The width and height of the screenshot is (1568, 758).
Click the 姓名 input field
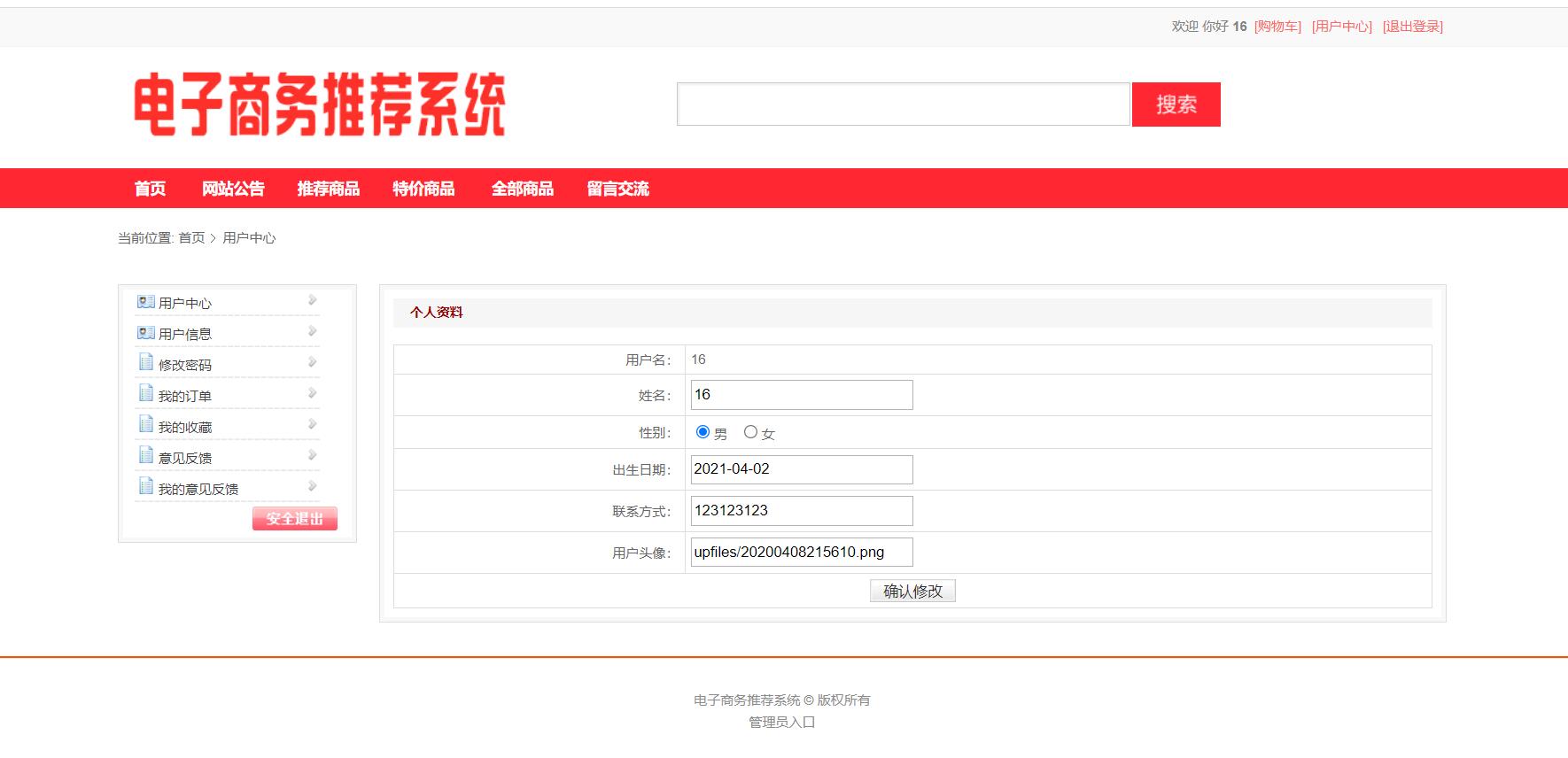coord(802,395)
